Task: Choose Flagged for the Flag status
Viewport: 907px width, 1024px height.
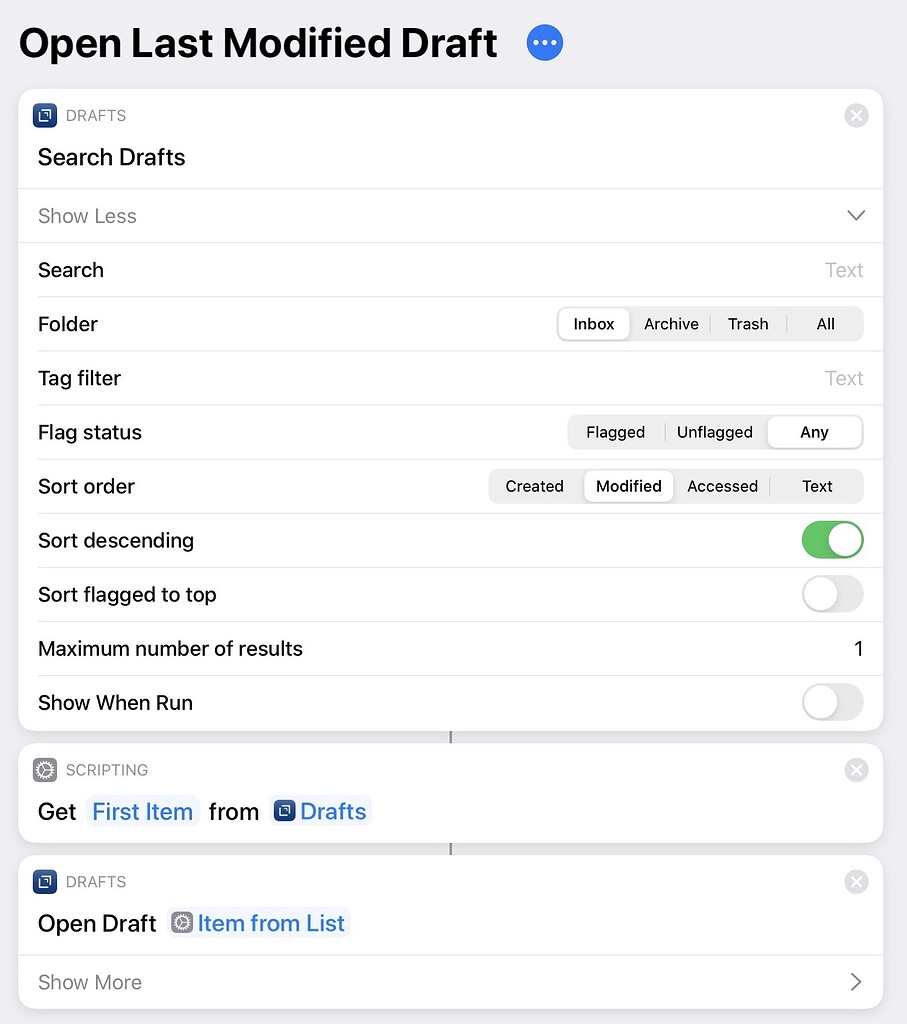Action: (615, 432)
